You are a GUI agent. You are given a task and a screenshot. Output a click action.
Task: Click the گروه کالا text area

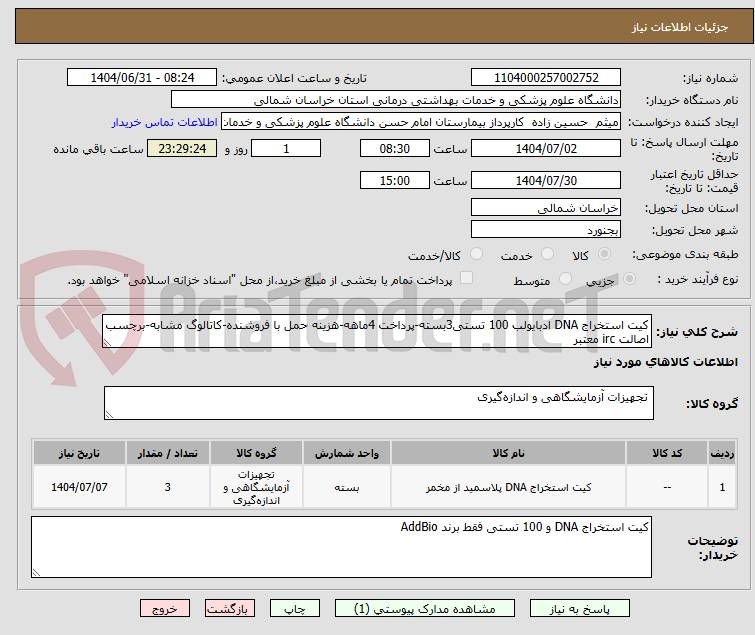click(378, 403)
